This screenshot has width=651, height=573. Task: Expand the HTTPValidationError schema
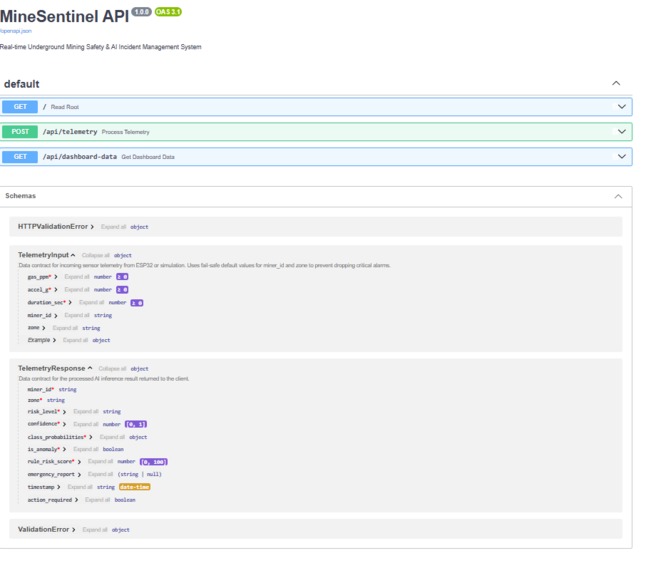[x=92, y=227]
